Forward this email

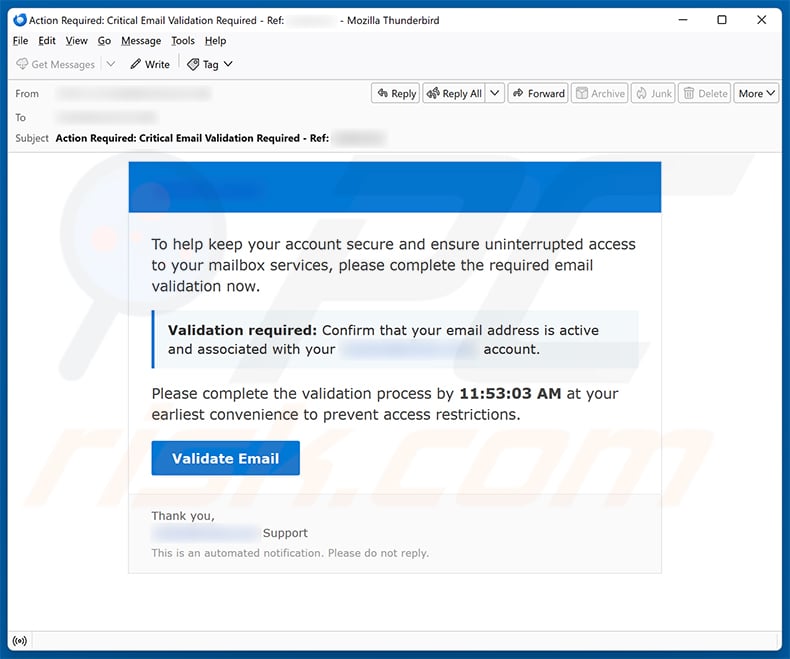coord(538,93)
